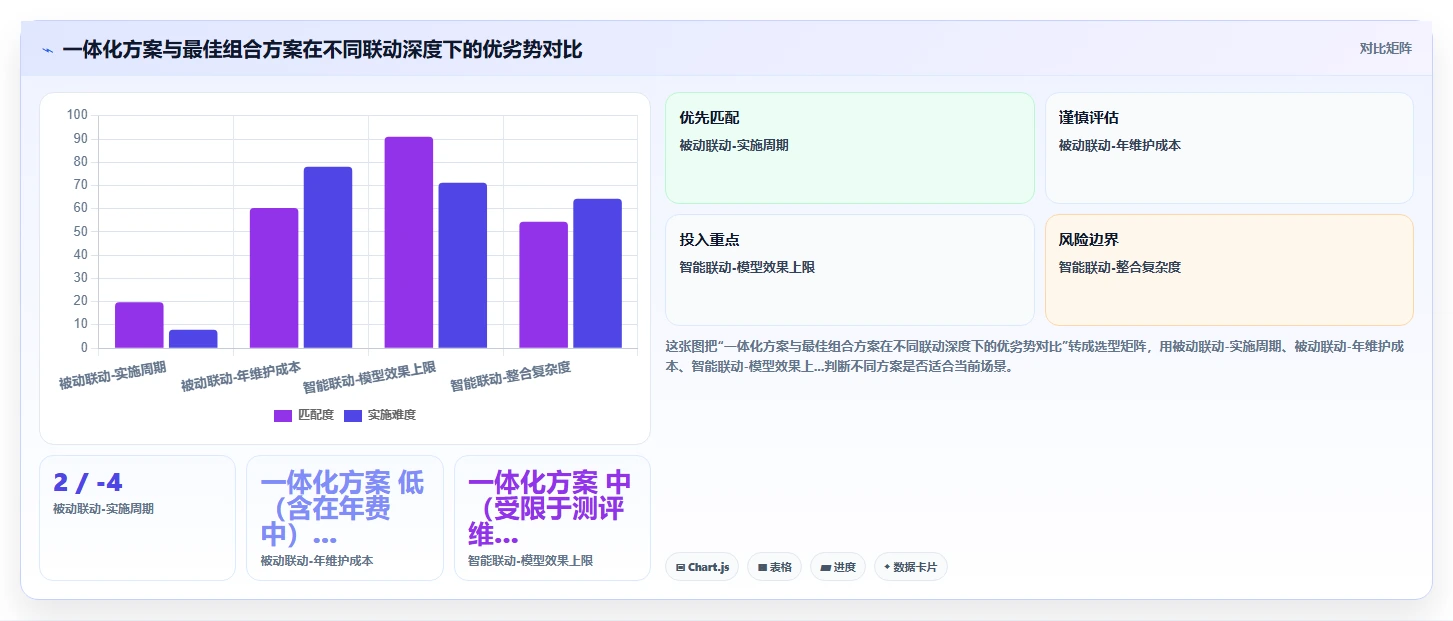Screen dimensions: 1453x621
Task: Click the description paragraph under the quadrant cards
Action: tap(1035, 356)
